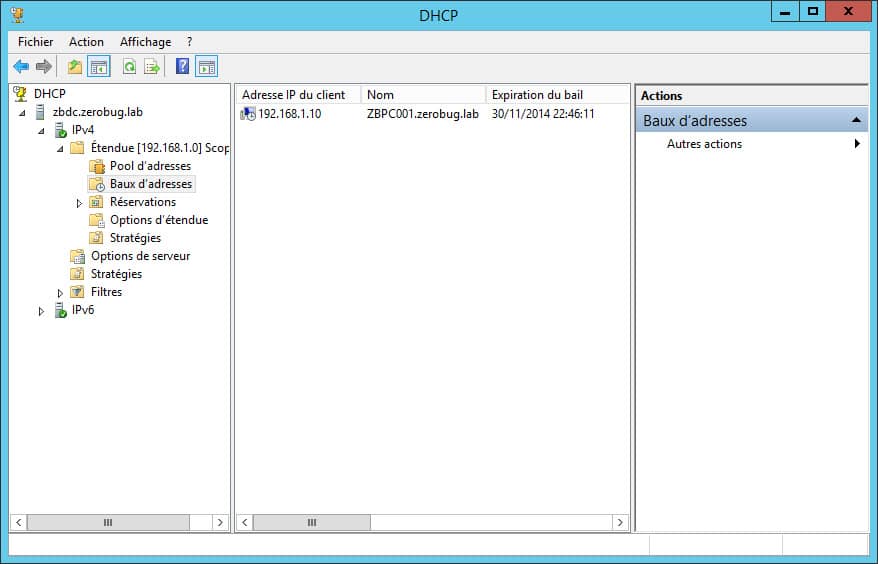
Task: Collapse the Baux d'adresses actions section
Action: tap(856, 121)
